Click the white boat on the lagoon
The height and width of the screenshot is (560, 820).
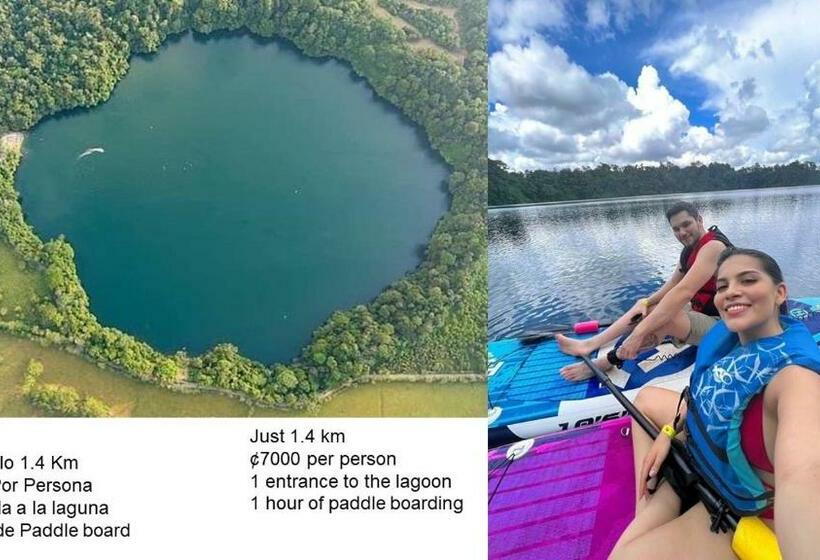click(91, 153)
